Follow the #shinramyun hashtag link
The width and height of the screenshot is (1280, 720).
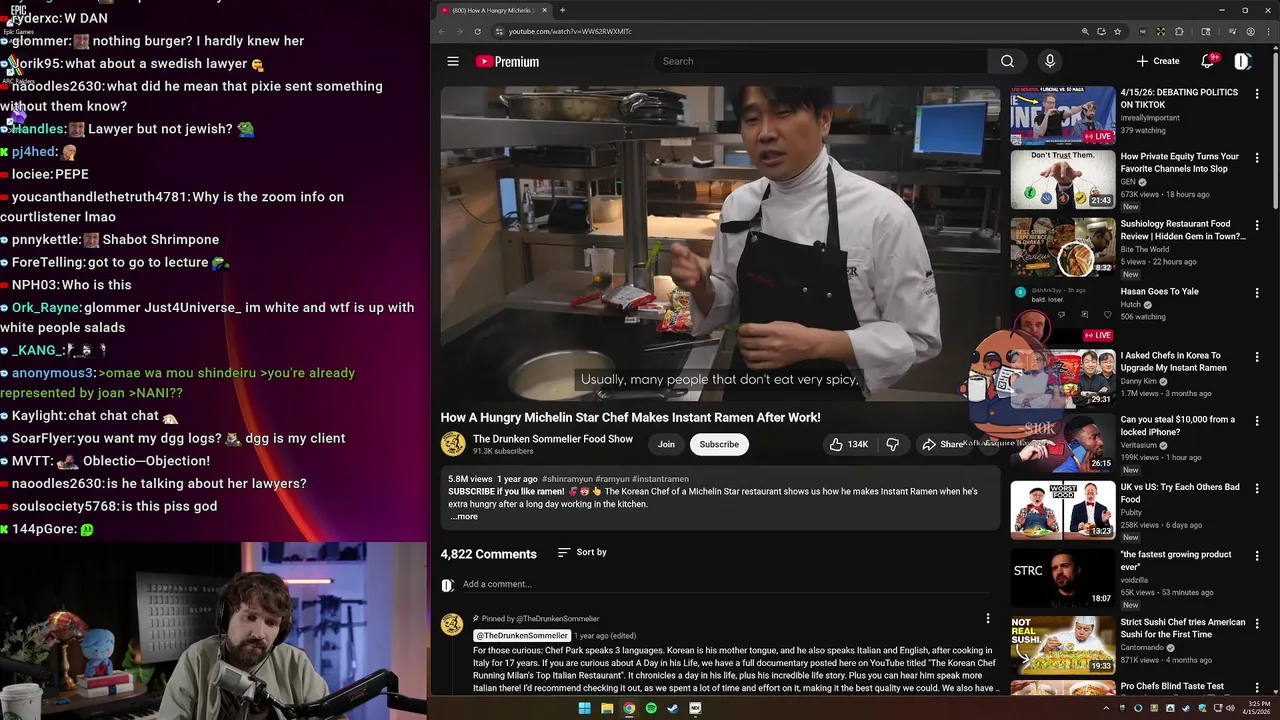568,479
